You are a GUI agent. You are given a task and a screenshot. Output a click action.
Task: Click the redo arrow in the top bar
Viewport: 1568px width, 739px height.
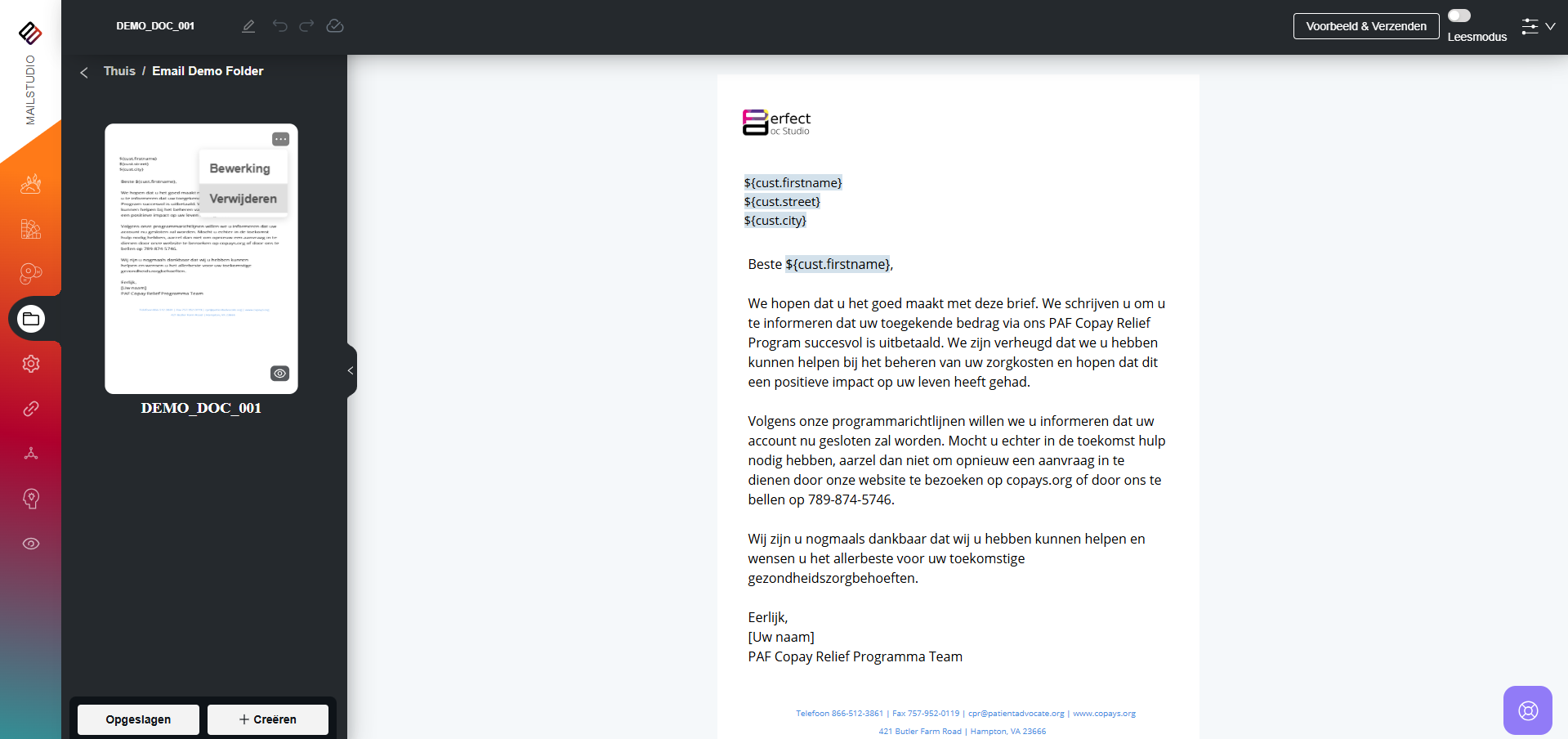coord(306,26)
